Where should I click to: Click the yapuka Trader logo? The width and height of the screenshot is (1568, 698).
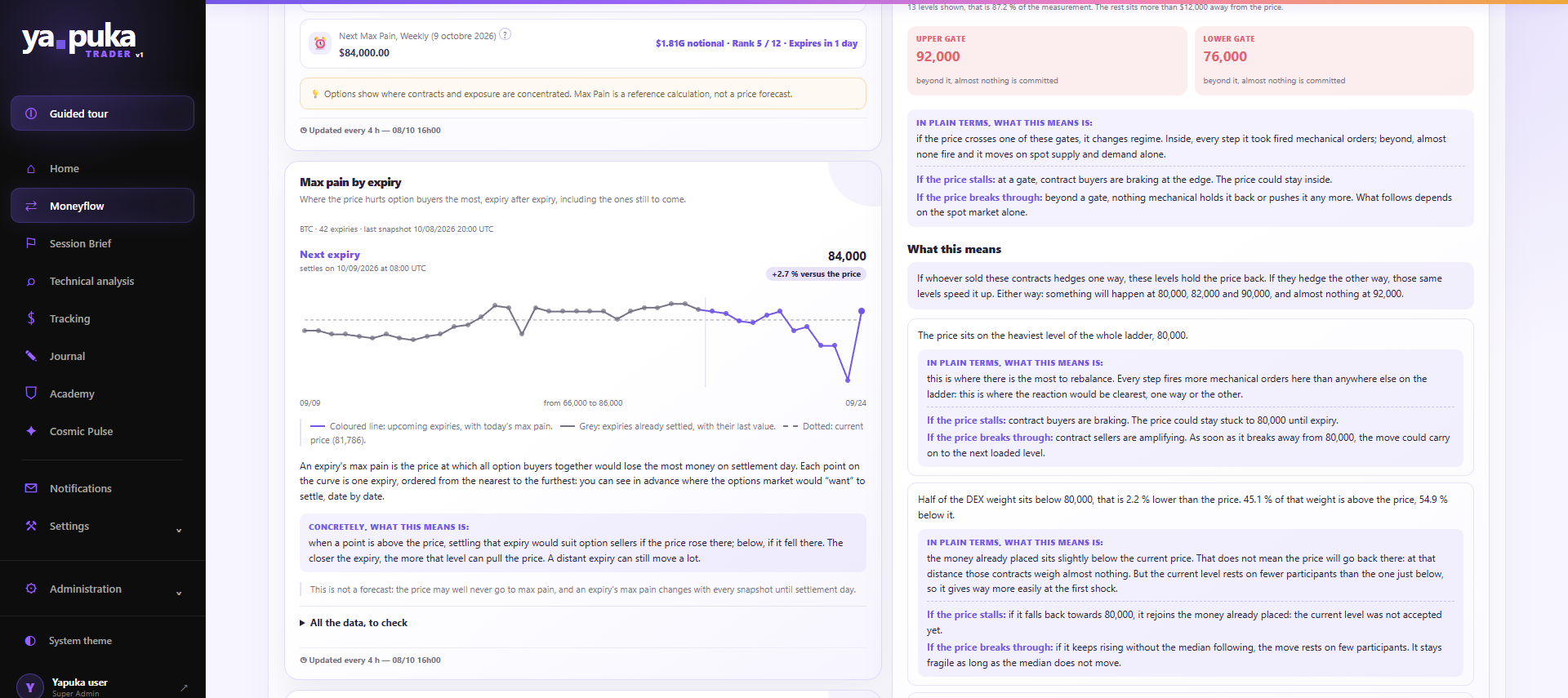tap(82, 40)
